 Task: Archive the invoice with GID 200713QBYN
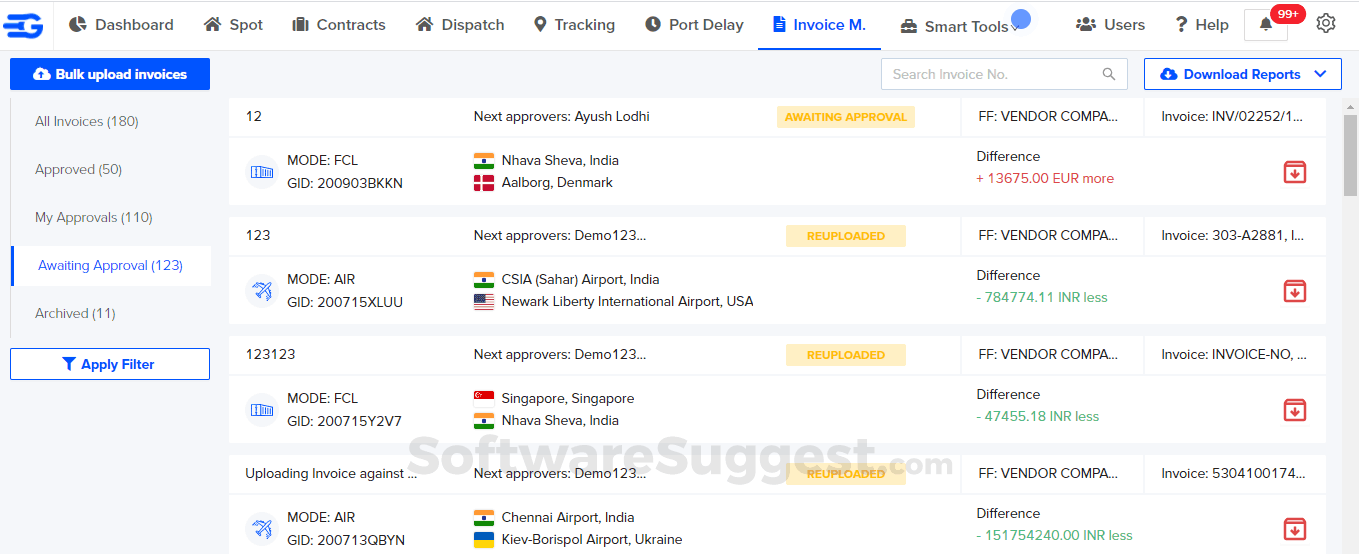[x=1295, y=529]
